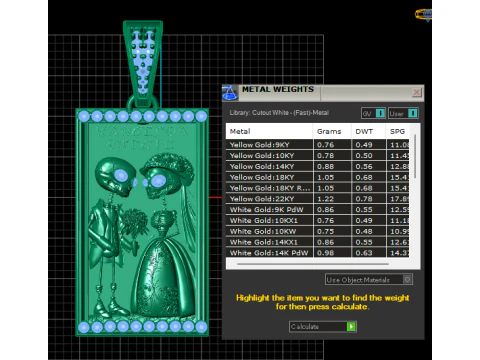Screen dimensions: 480x360
Task: Click the Library: Cutout White label
Action: point(279,113)
